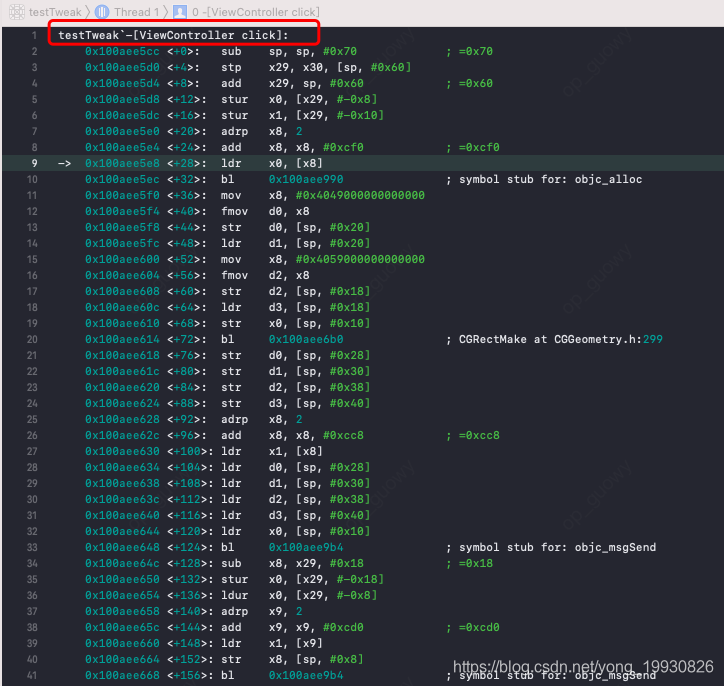Click the immediate #0x4059000000000000 on line 15
This screenshot has height=686, width=724.
(x=360, y=259)
